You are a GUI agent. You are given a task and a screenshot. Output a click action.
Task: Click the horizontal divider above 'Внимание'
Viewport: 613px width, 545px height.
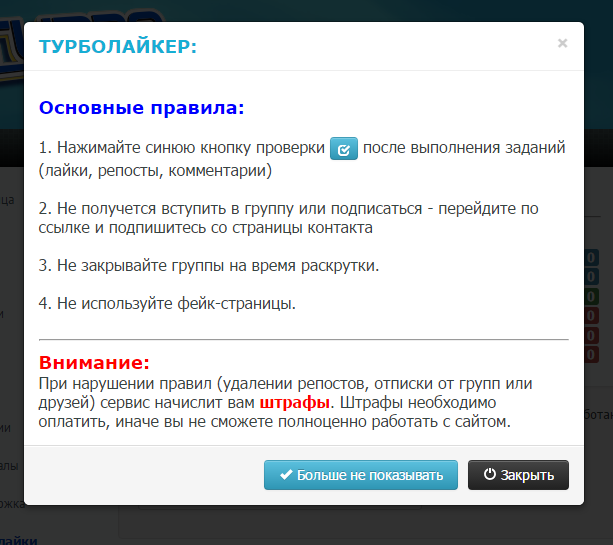coord(303,340)
